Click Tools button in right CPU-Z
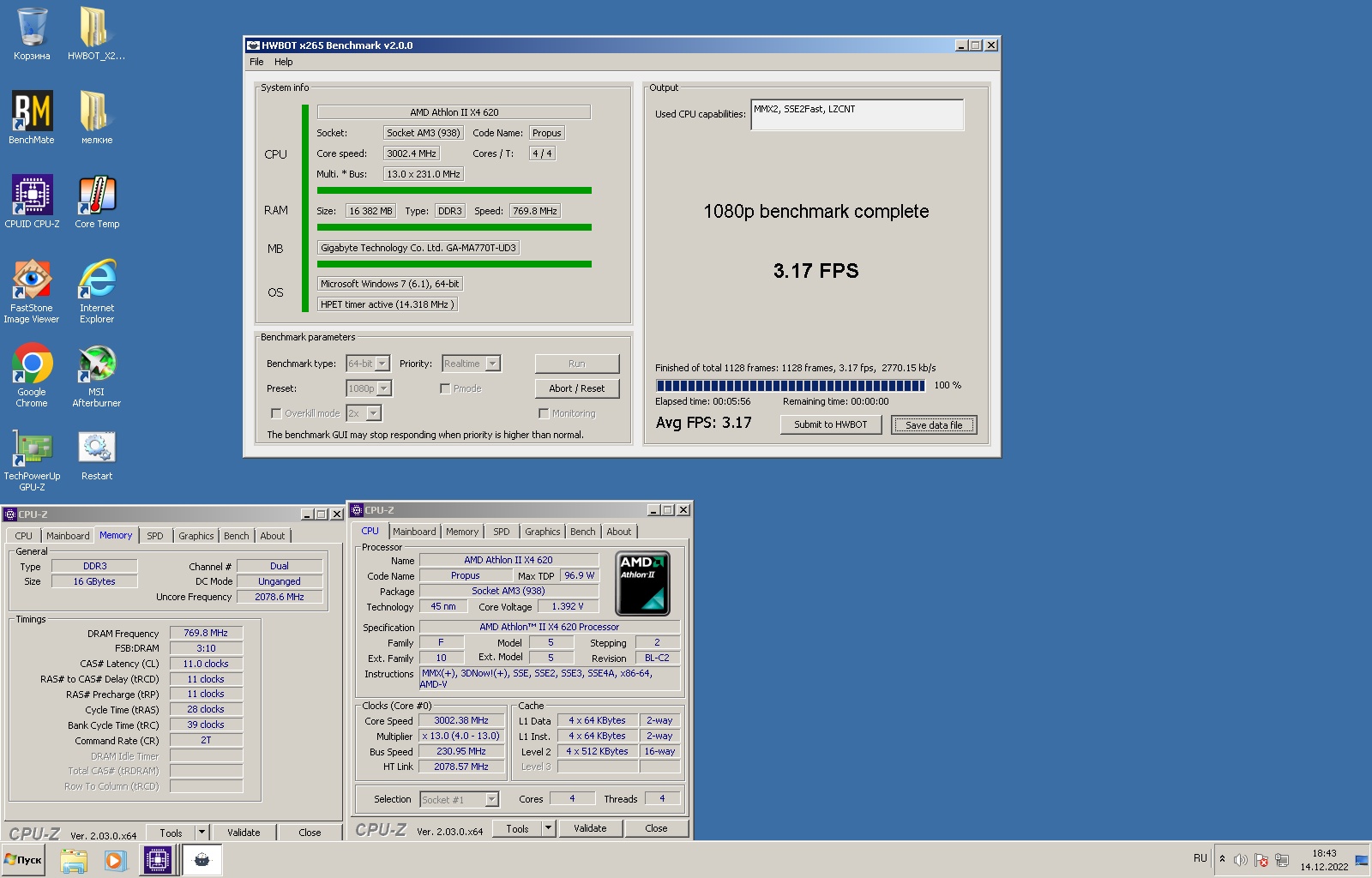1372x878 pixels. [517, 828]
